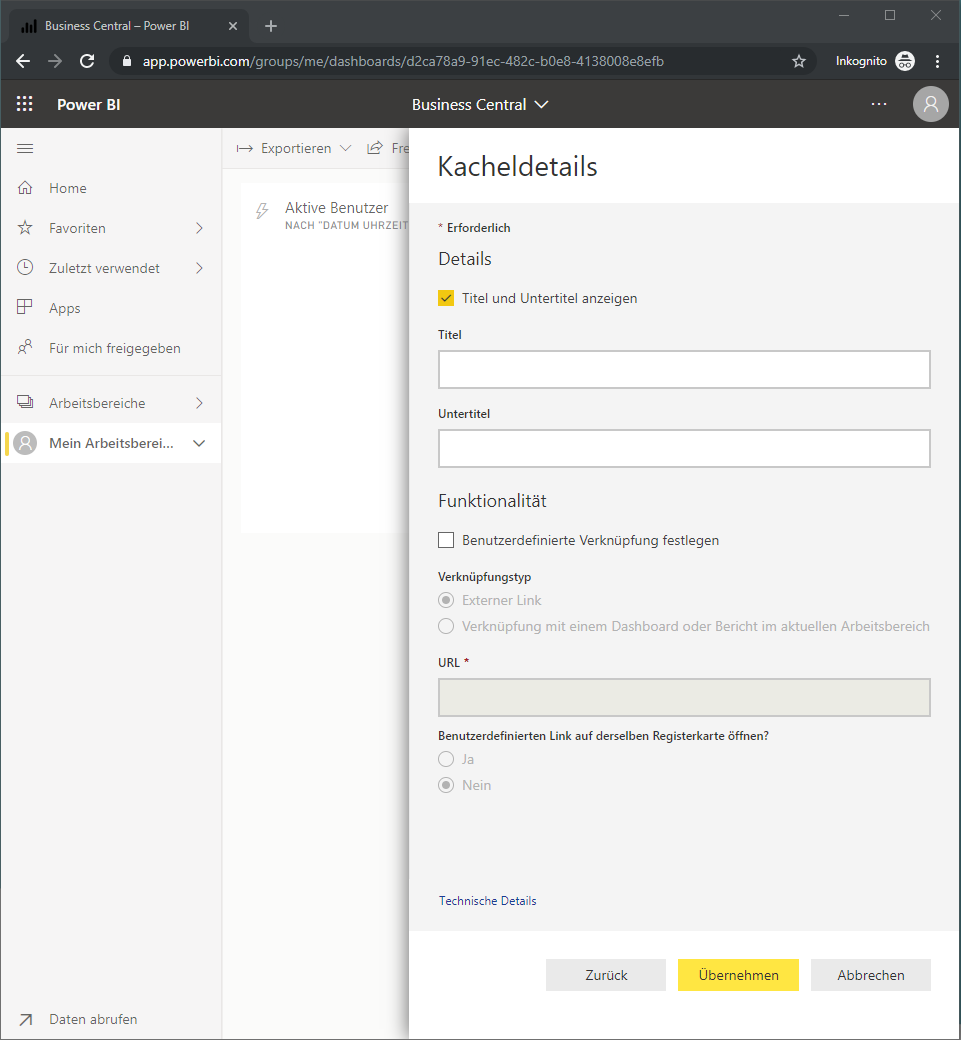Open the Exportieren menu
The image size is (961, 1040).
click(294, 149)
